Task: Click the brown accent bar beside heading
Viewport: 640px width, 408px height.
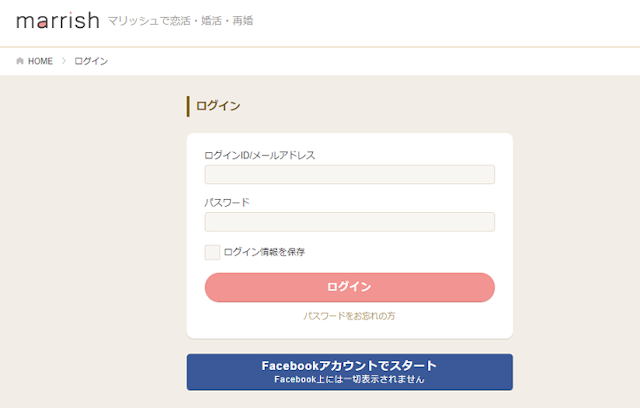Action: [188, 106]
